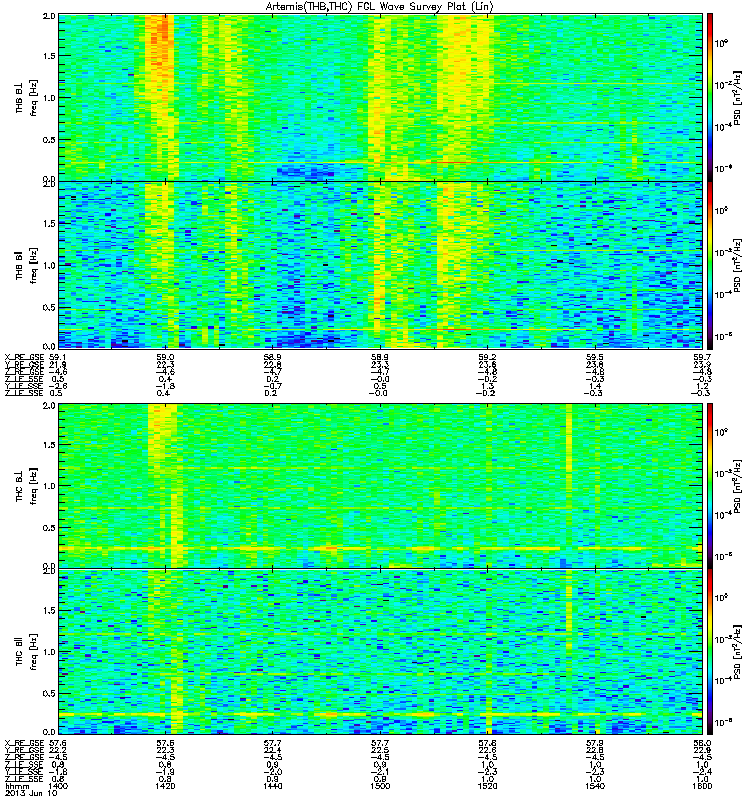Click the '1400' time label on the bottom axis

point(57,786)
